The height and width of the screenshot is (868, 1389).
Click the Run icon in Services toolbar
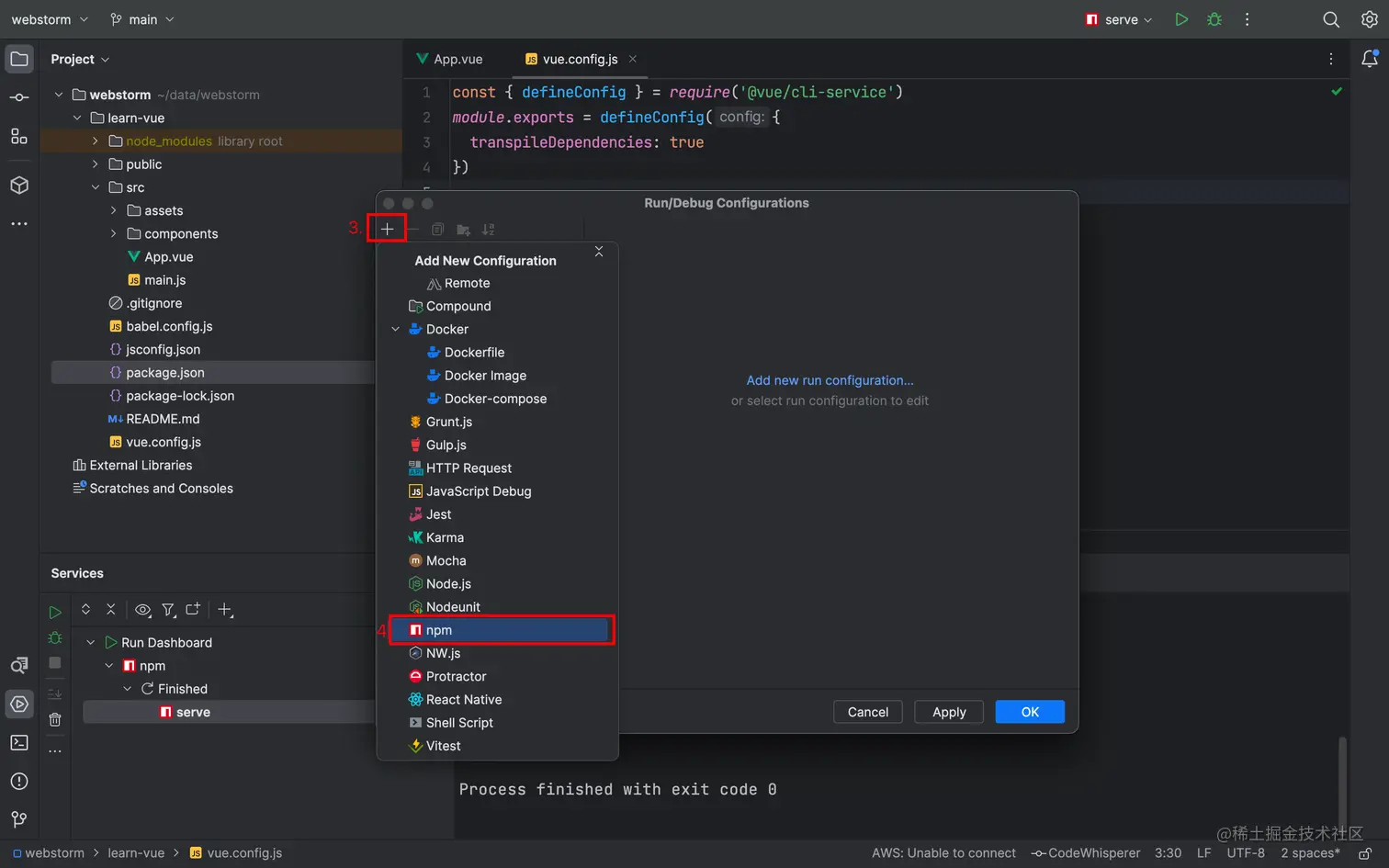pyautogui.click(x=55, y=612)
